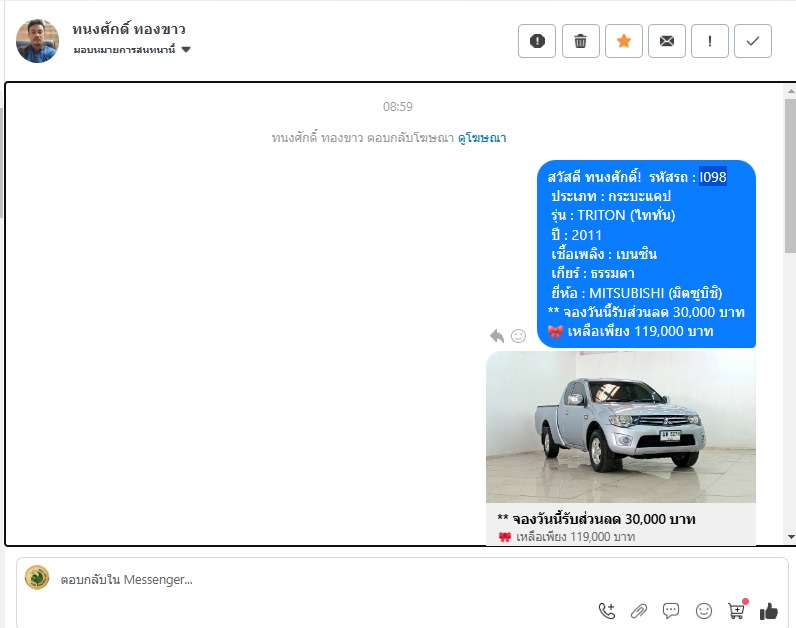Send a thumbs up like
The image size is (796, 628).
coord(769,610)
